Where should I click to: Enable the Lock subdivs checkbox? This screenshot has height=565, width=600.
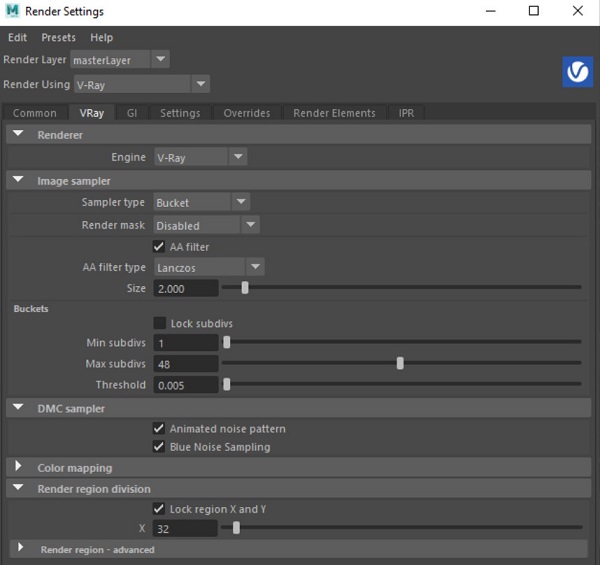click(159, 323)
